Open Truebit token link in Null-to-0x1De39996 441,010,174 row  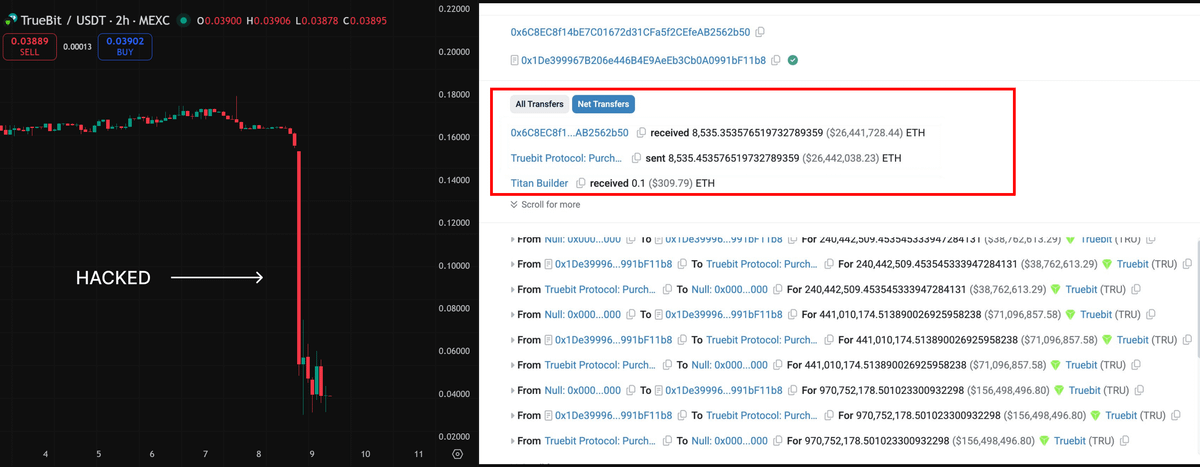coord(1096,314)
